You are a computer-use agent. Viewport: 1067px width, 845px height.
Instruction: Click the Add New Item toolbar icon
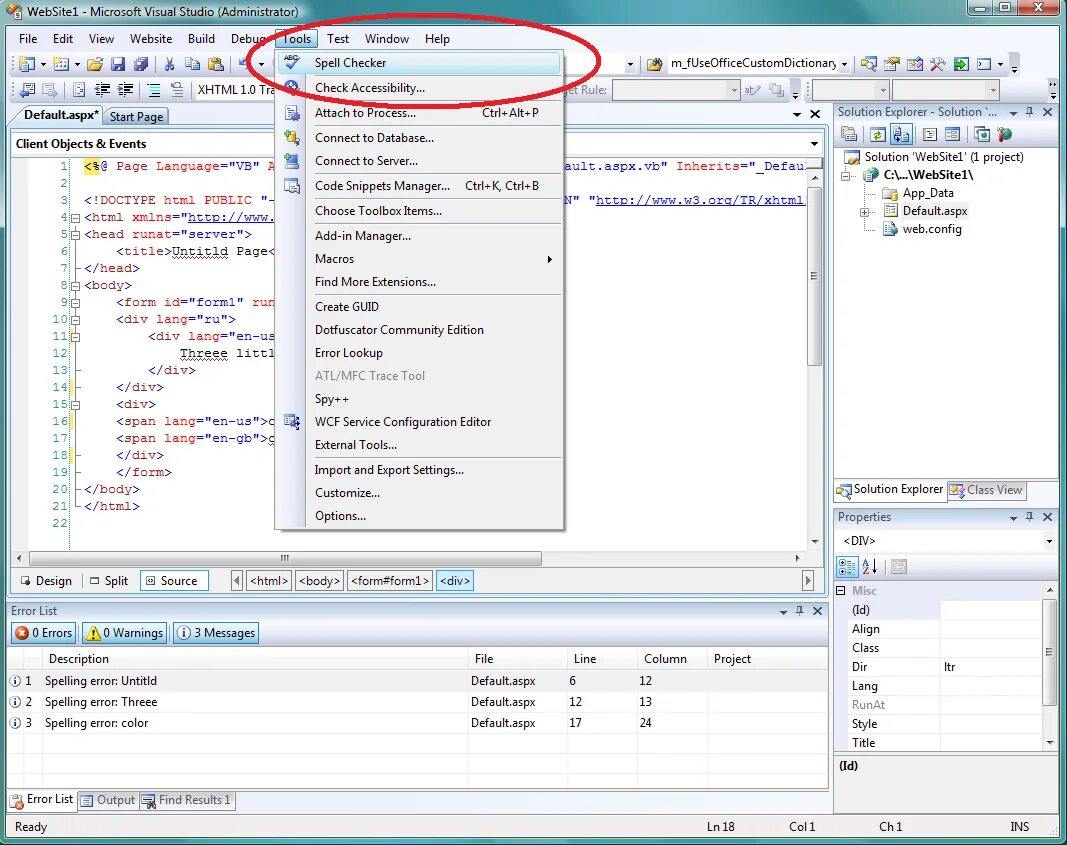(x=61, y=64)
